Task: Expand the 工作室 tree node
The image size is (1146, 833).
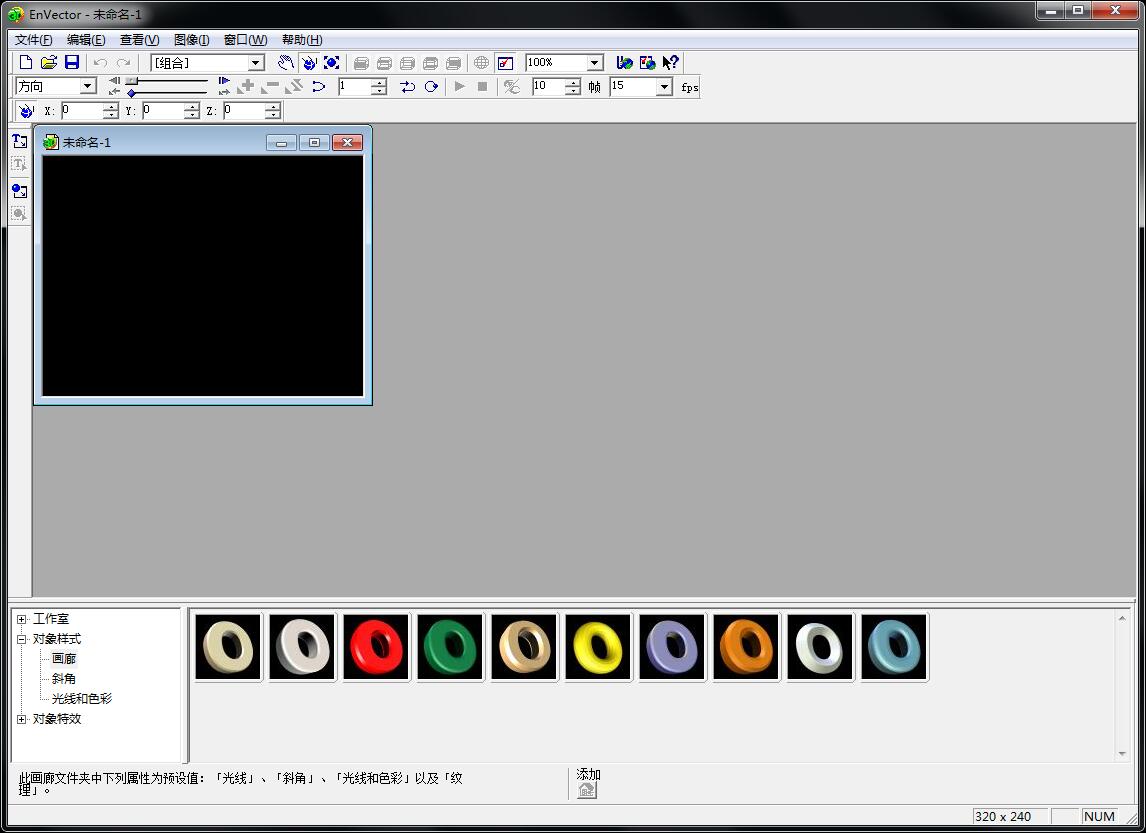Action: pos(22,619)
